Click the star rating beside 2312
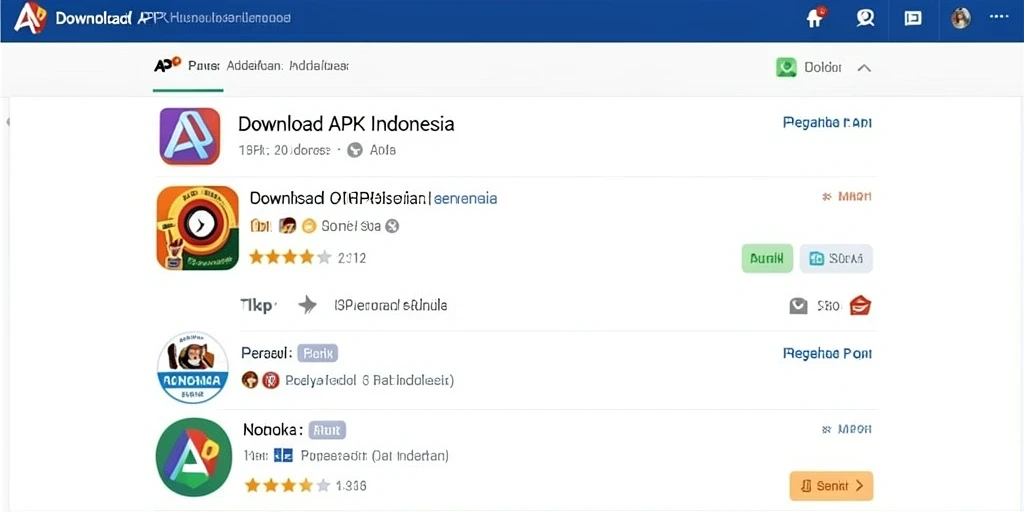Screen dimensions: 1024x512 290,257
